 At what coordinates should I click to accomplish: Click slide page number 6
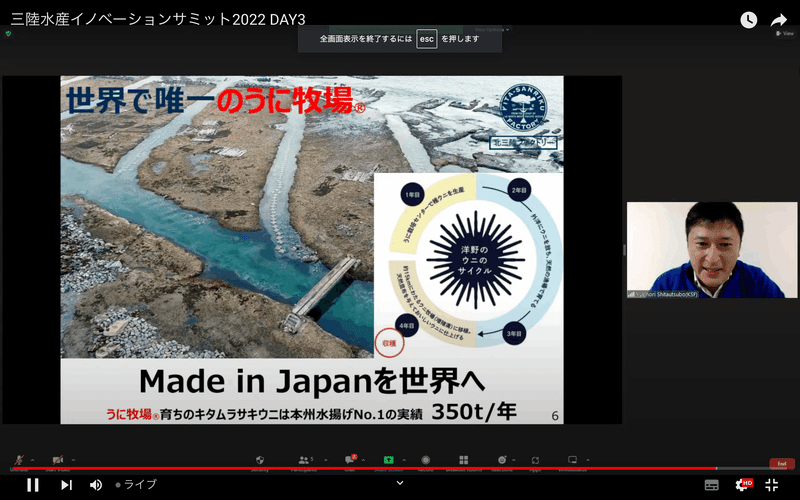pos(555,416)
